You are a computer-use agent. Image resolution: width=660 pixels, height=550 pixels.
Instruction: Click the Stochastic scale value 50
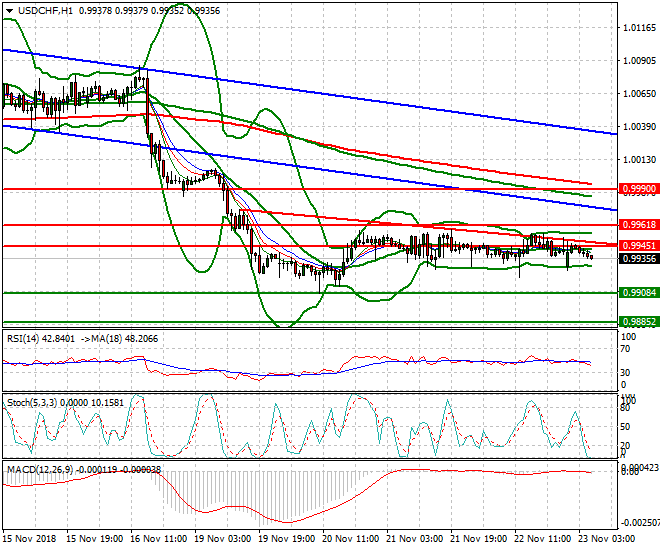[x=625, y=427]
